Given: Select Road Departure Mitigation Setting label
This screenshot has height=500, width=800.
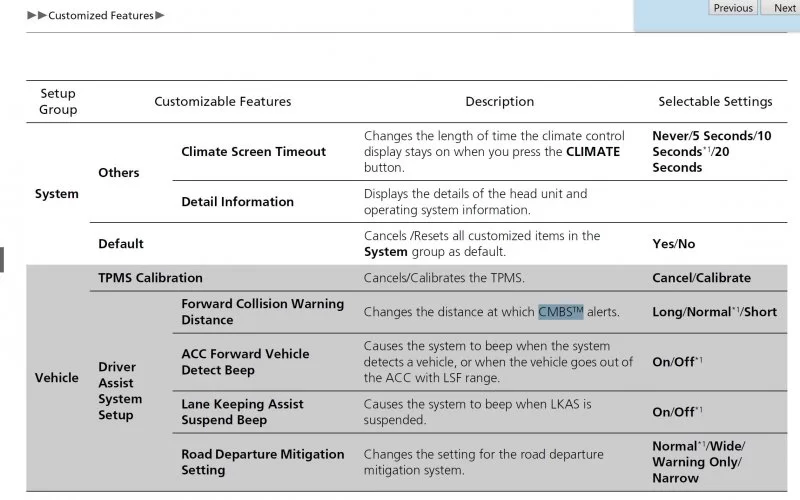Looking at the screenshot, I should tap(262, 462).
